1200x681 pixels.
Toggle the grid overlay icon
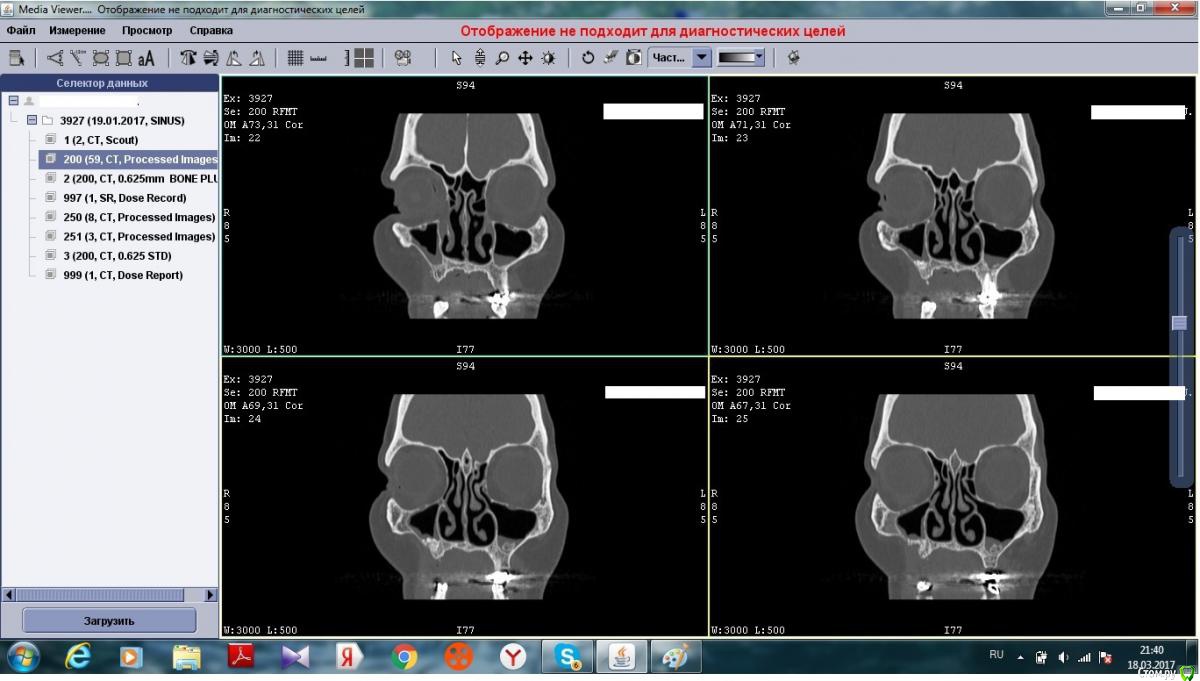pos(295,58)
